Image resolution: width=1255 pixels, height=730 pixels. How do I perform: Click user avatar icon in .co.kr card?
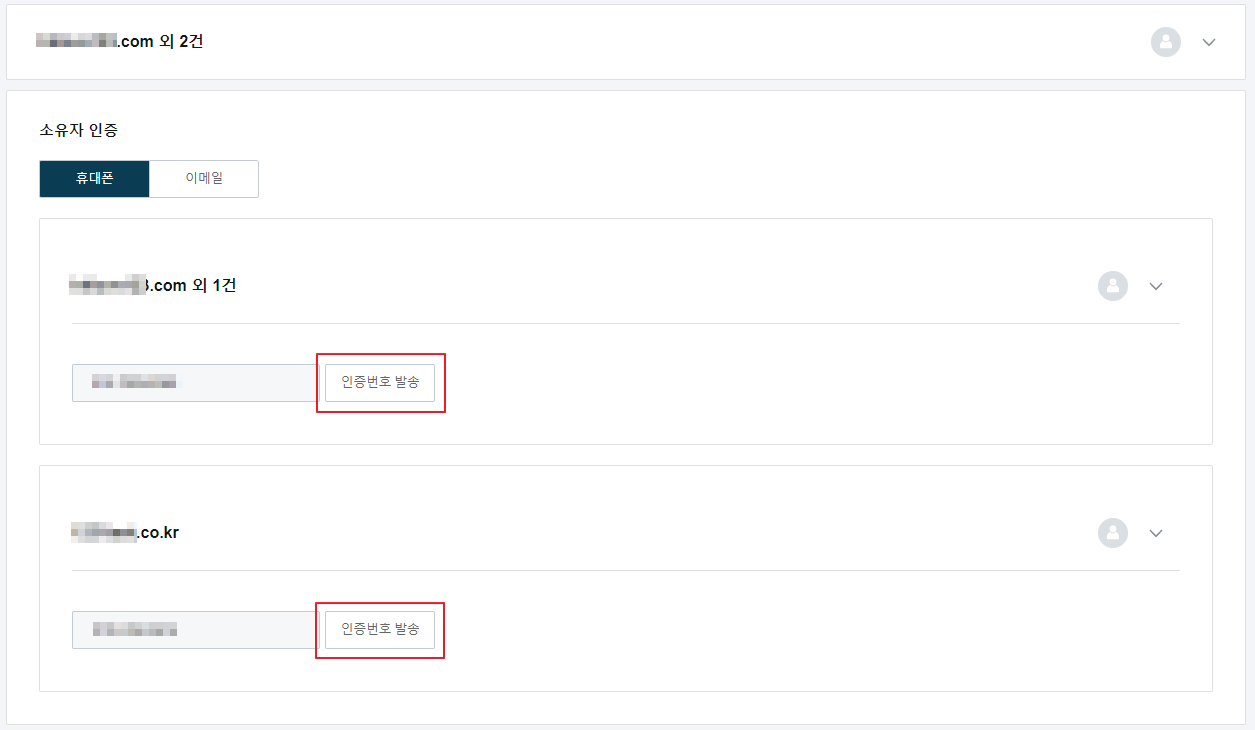tap(1113, 533)
